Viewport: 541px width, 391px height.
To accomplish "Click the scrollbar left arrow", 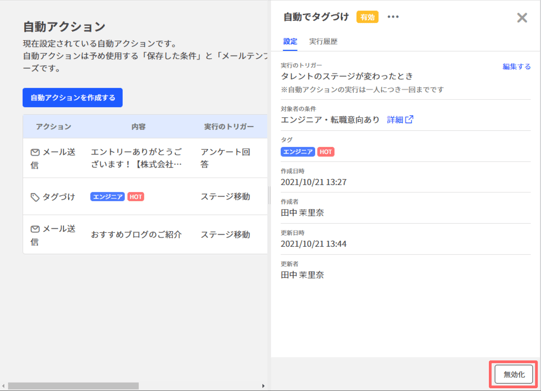I will [3, 386].
